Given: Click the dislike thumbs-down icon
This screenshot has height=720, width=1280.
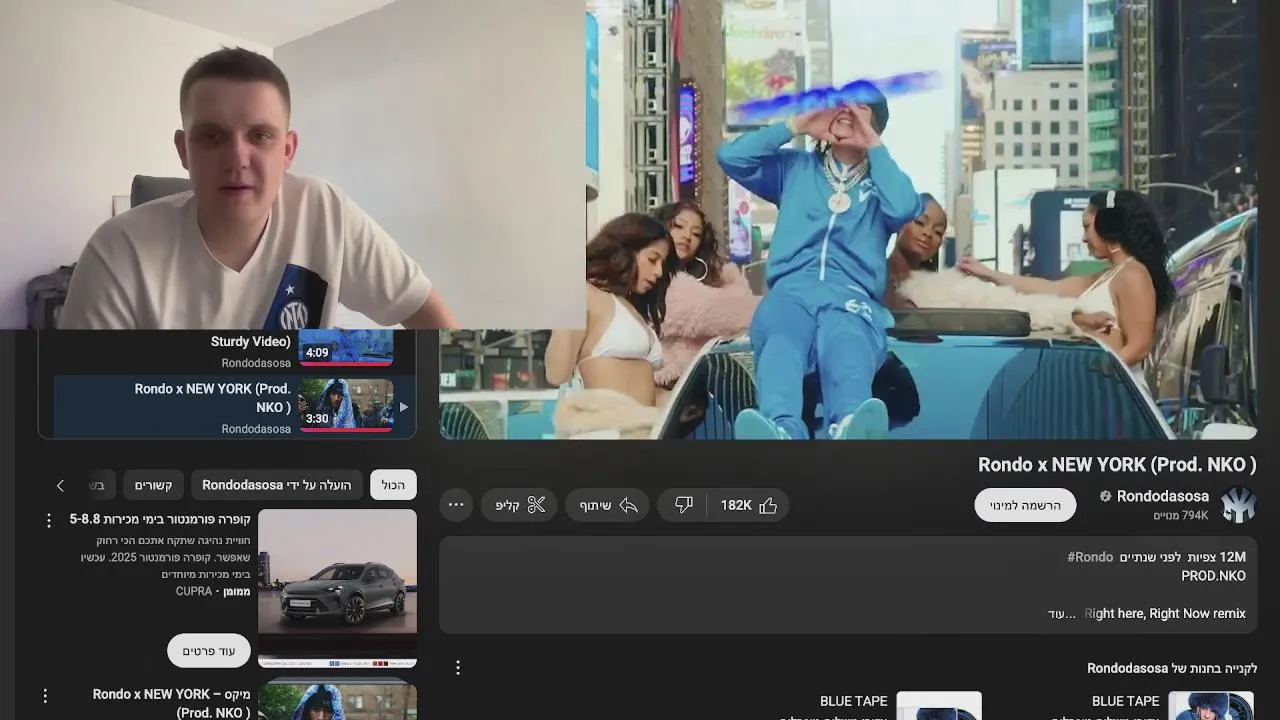Looking at the screenshot, I should coord(684,505).
